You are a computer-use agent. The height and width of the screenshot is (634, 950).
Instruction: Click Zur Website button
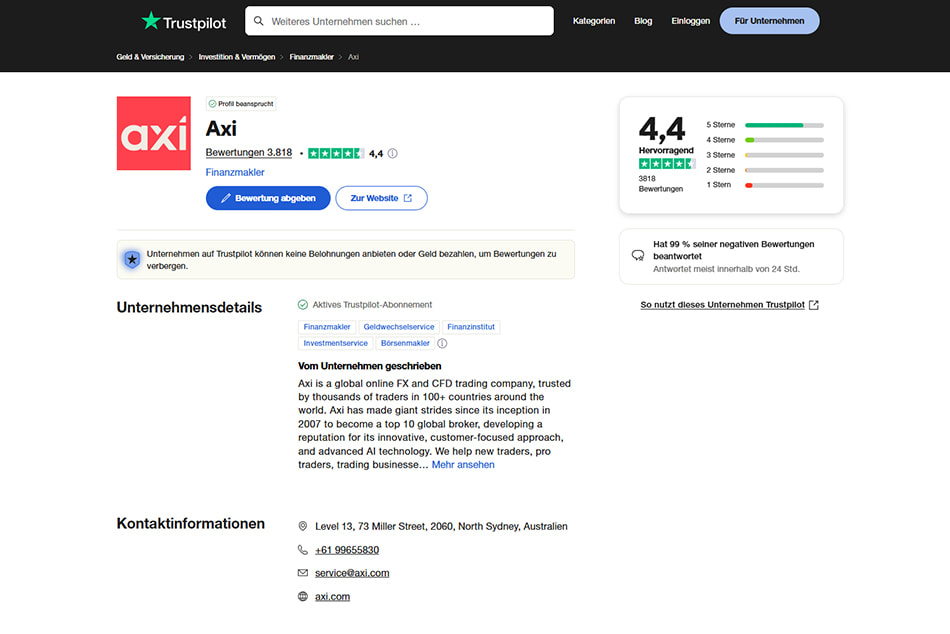[x=382, y=198]
